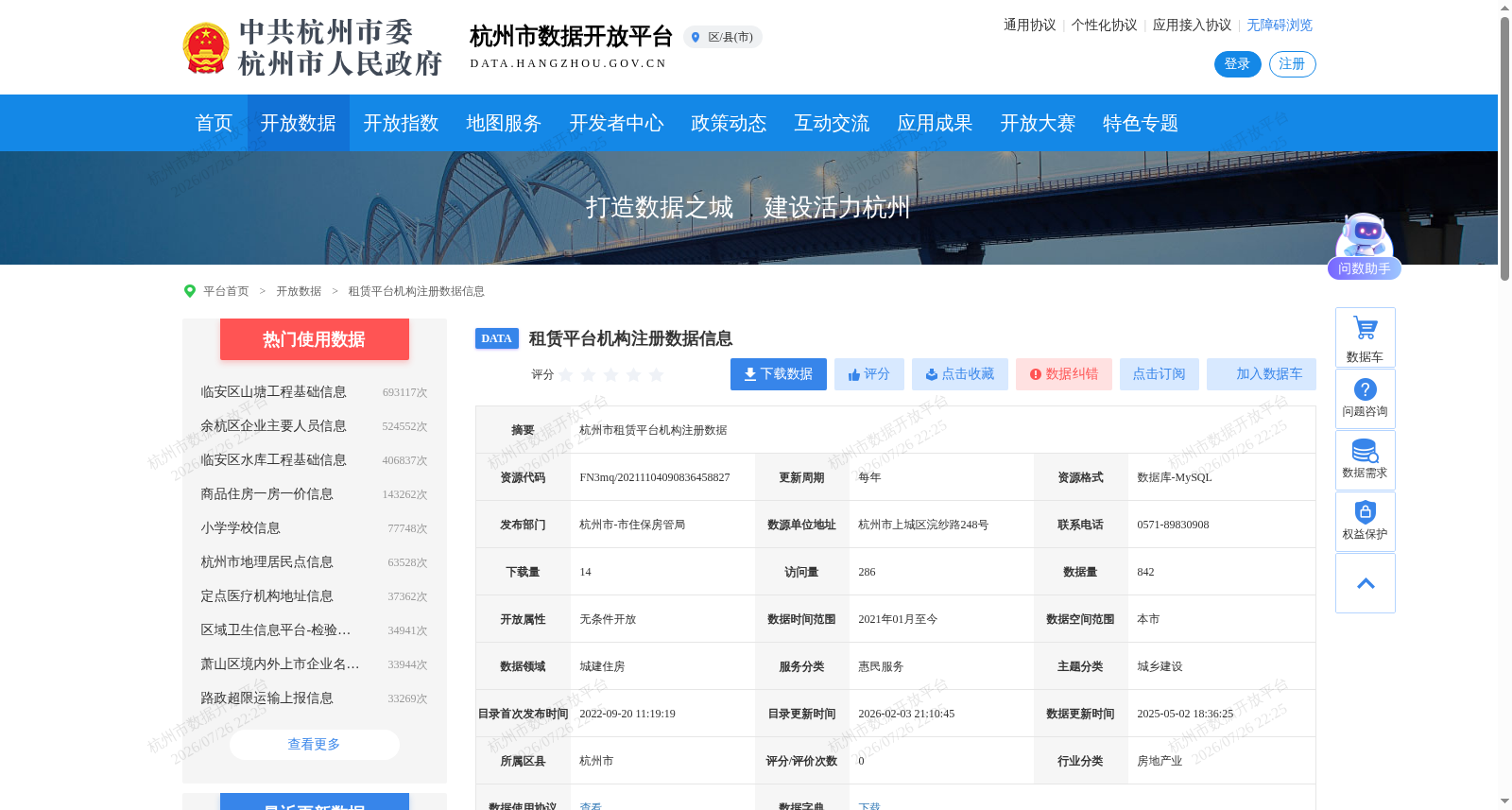The image size is (1512, 810).
Task: Click the green location pin in breadcrumb
Action: pos(190,291)
